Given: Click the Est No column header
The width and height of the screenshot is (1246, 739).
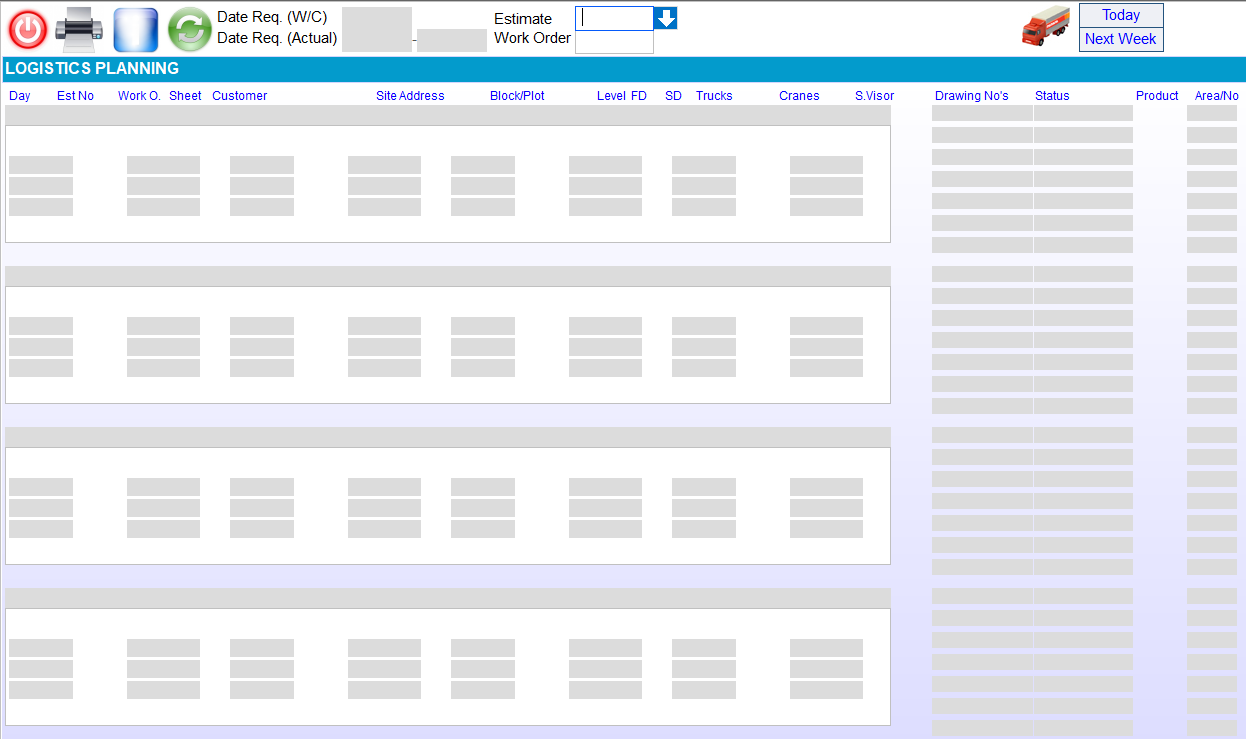Looking at the screenshot, I should click(x=75, y=96).
